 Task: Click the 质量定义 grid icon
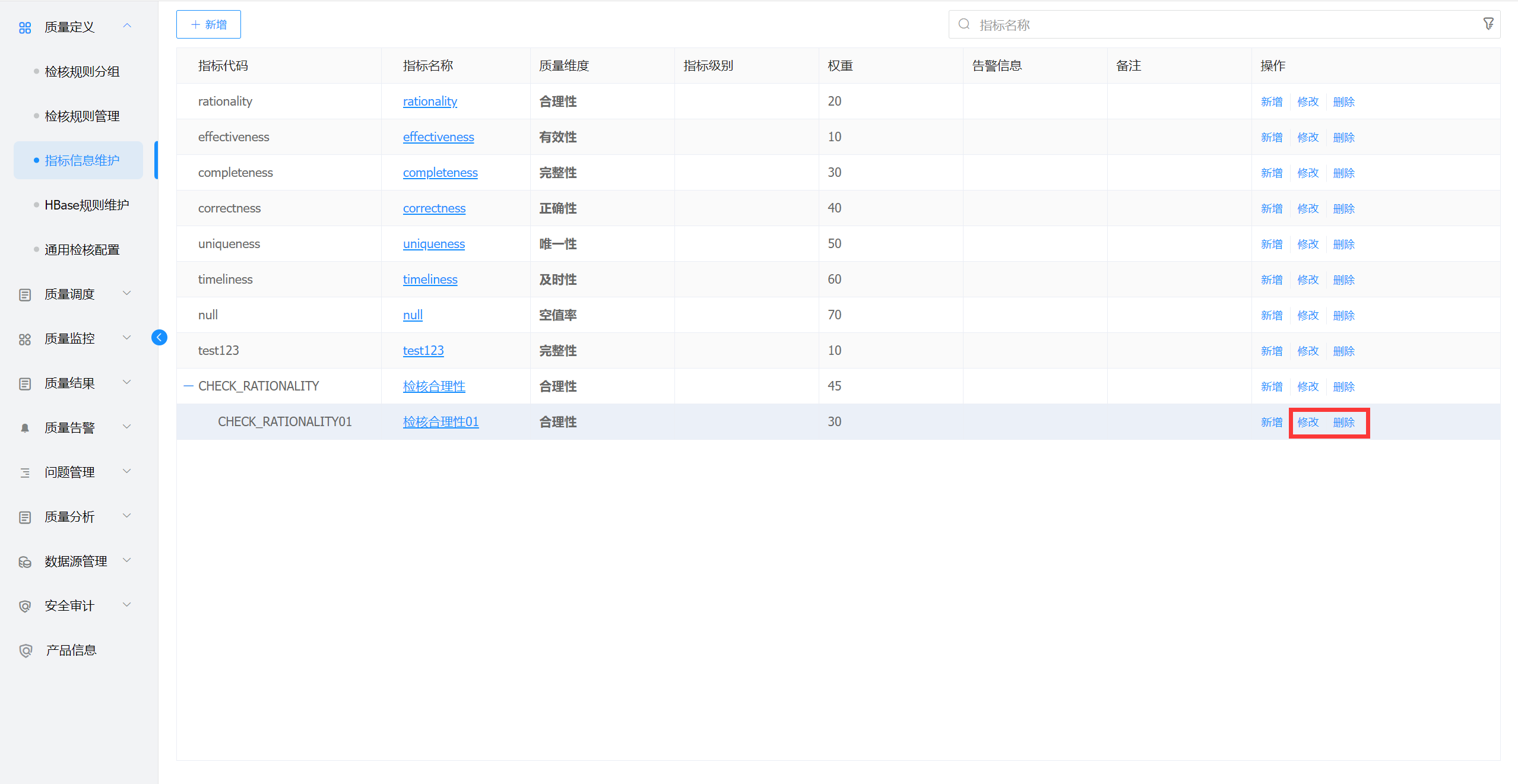point(25,27)
